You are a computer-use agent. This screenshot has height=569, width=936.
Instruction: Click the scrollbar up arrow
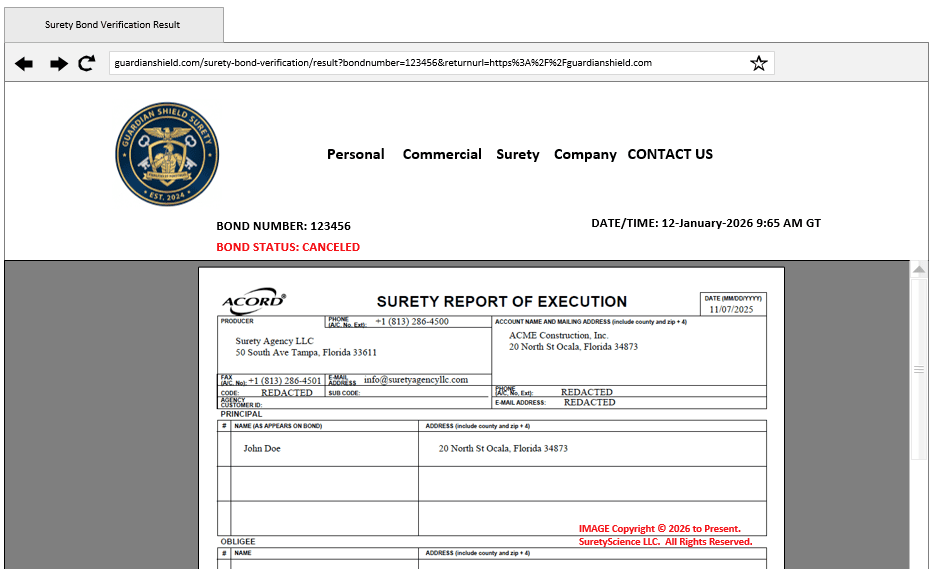coord(920,270)
